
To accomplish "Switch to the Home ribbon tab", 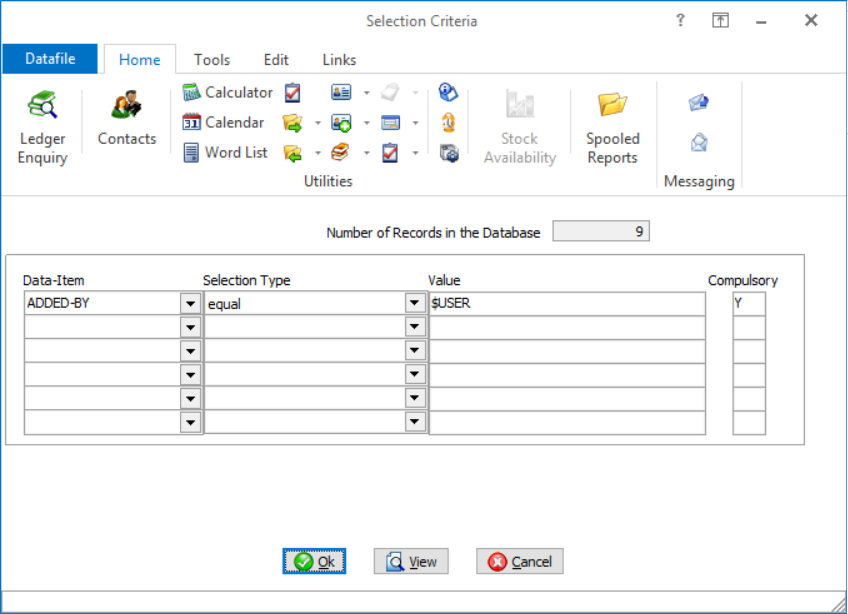I will (x=140, y=59).
